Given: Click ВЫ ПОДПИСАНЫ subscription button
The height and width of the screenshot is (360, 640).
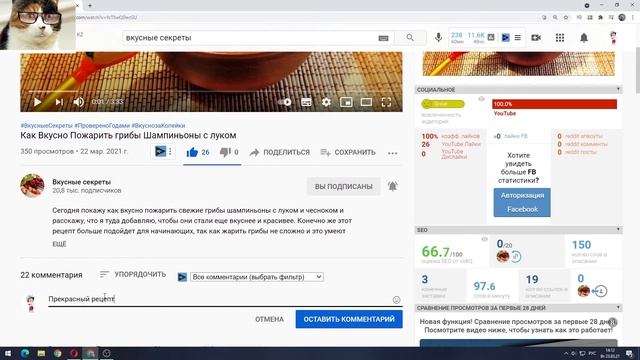Looking at the screenshot, I should [343, 187].
